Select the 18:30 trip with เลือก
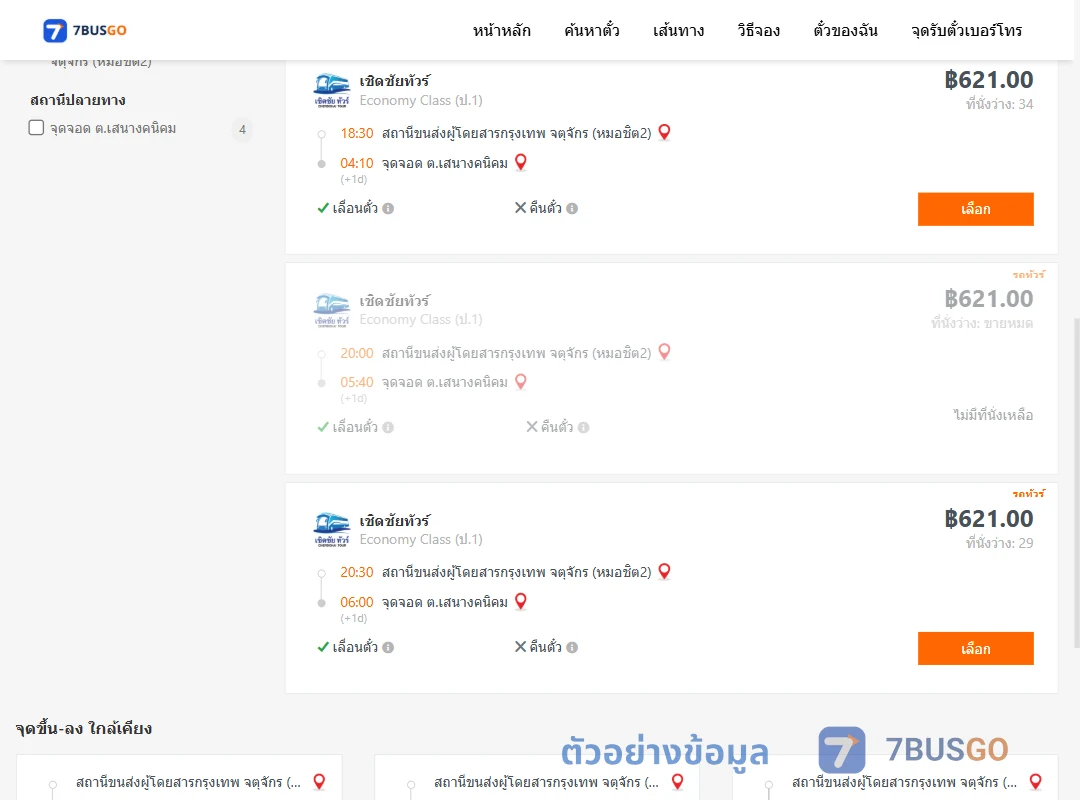This screenshot has width=1080, height=800. pyautogui.click(x=975, y=209)
